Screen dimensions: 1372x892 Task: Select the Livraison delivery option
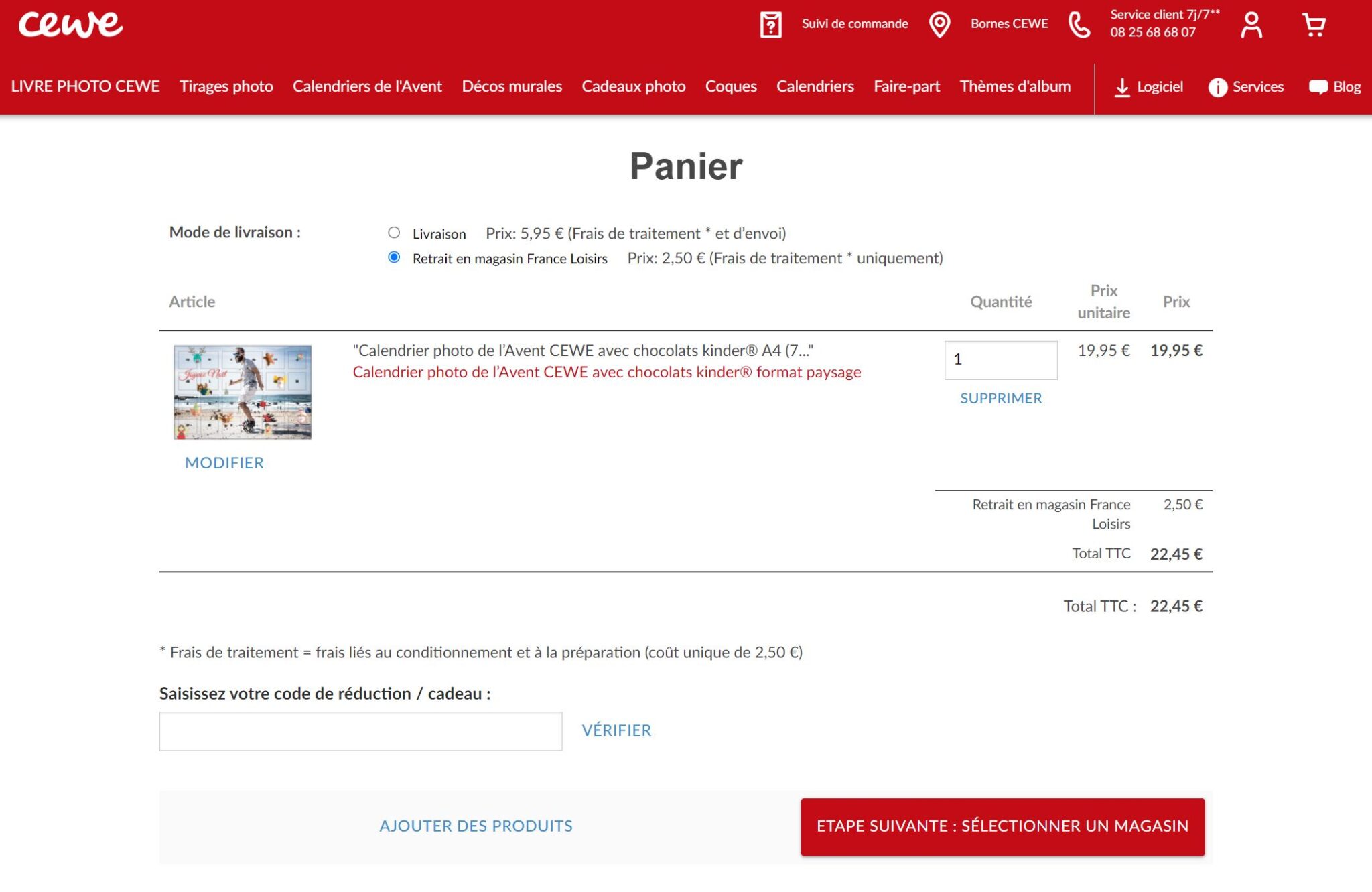394,233
